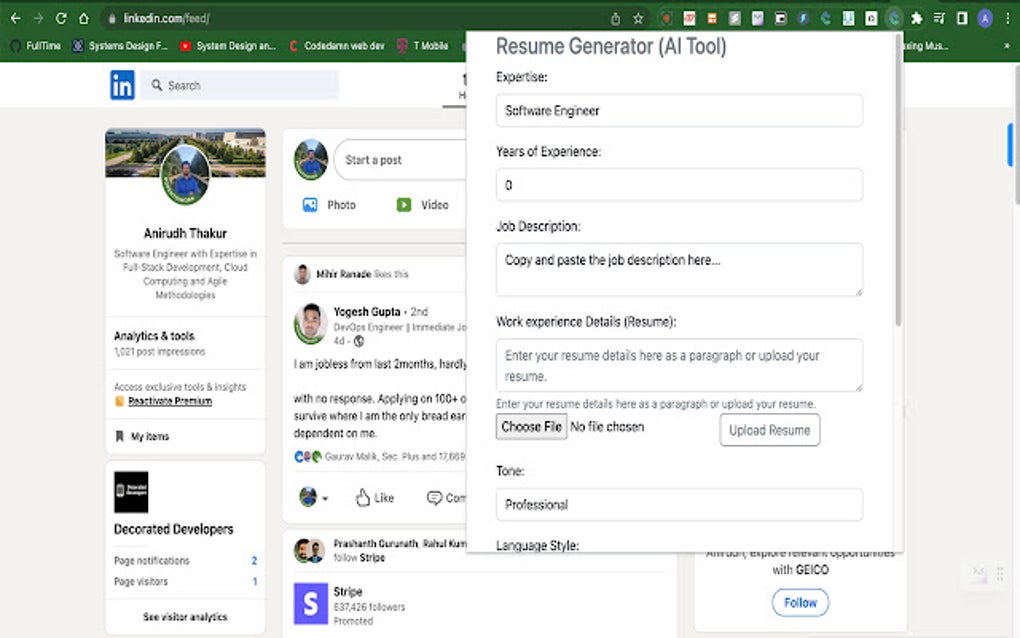The height and width of the screenshot is (638, 1020).
Task: Click the Photo icon under Start a post
Action: (310, 205)
